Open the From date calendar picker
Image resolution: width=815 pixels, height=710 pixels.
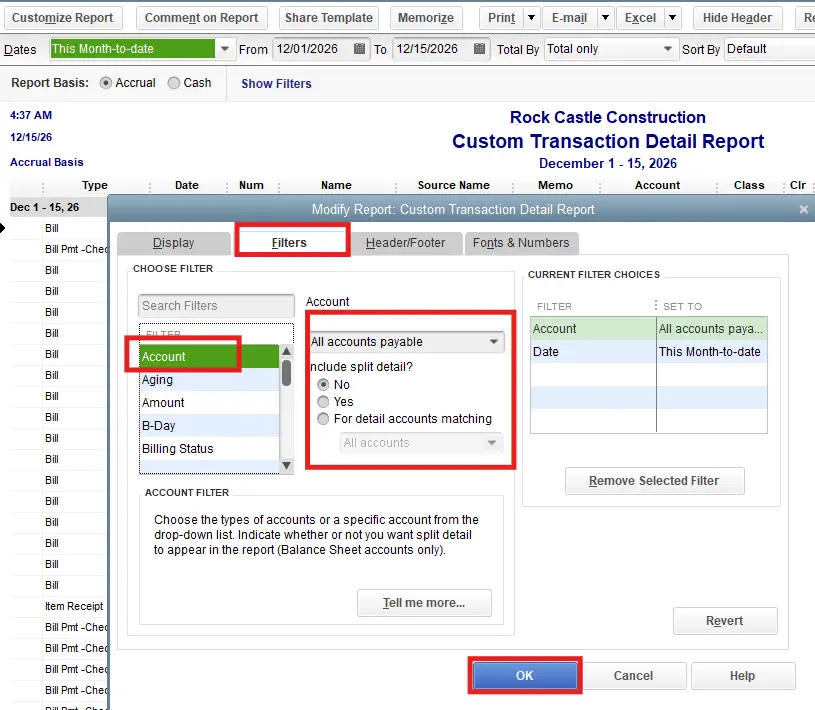tap(360, 49)
